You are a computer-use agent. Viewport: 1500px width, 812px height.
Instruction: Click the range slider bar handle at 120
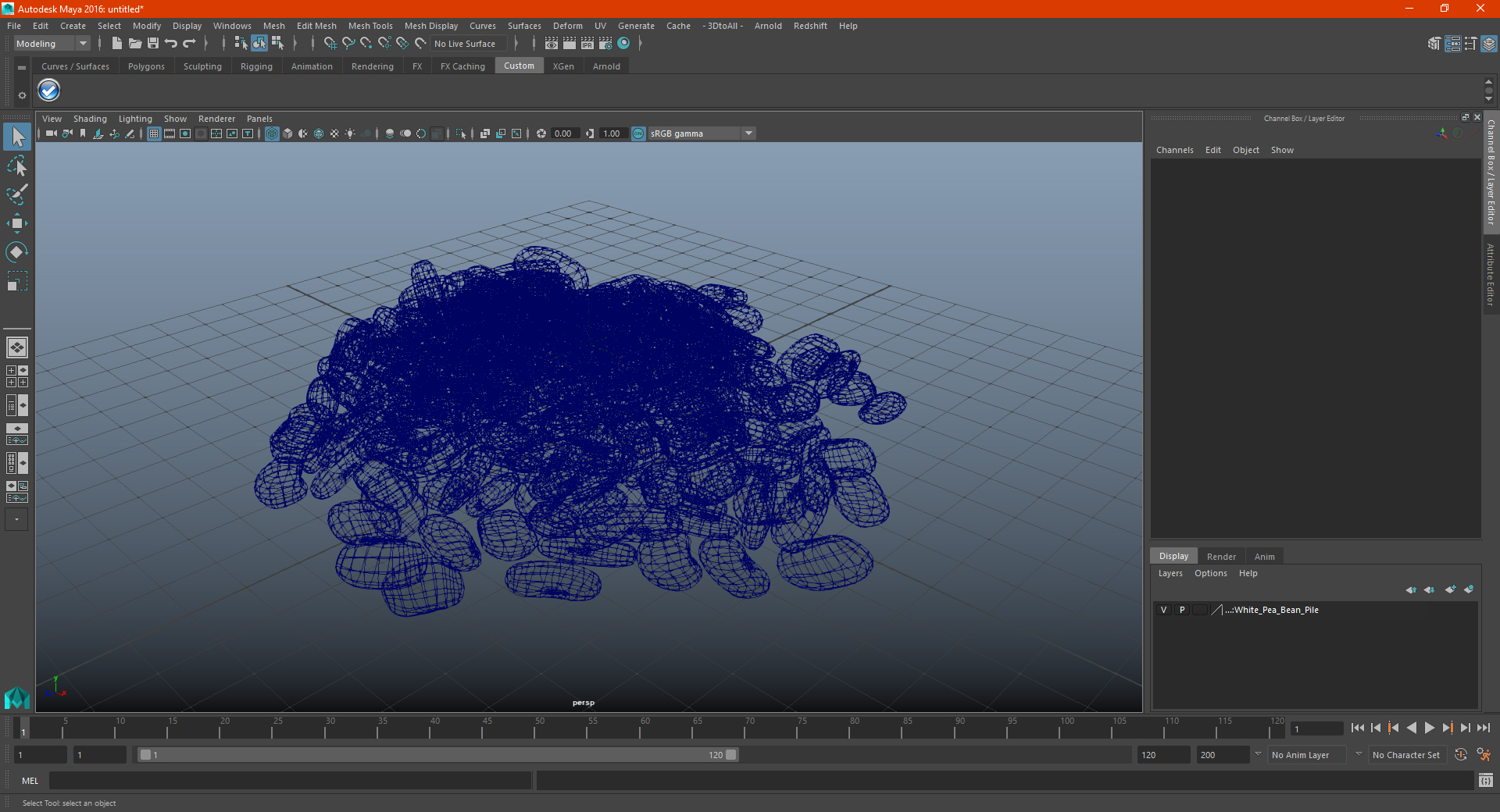(730, 755)
